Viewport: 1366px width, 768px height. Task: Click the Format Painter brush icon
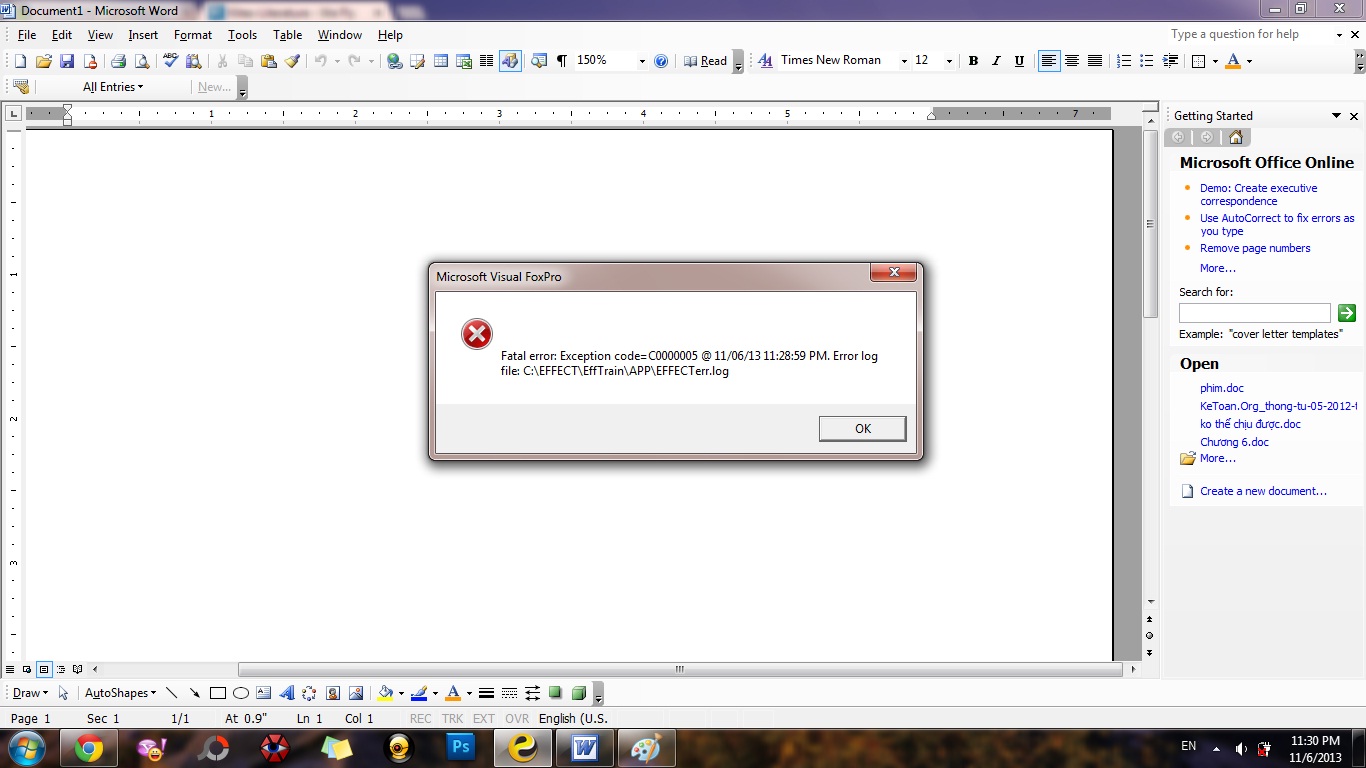click(x=292, y=61)
